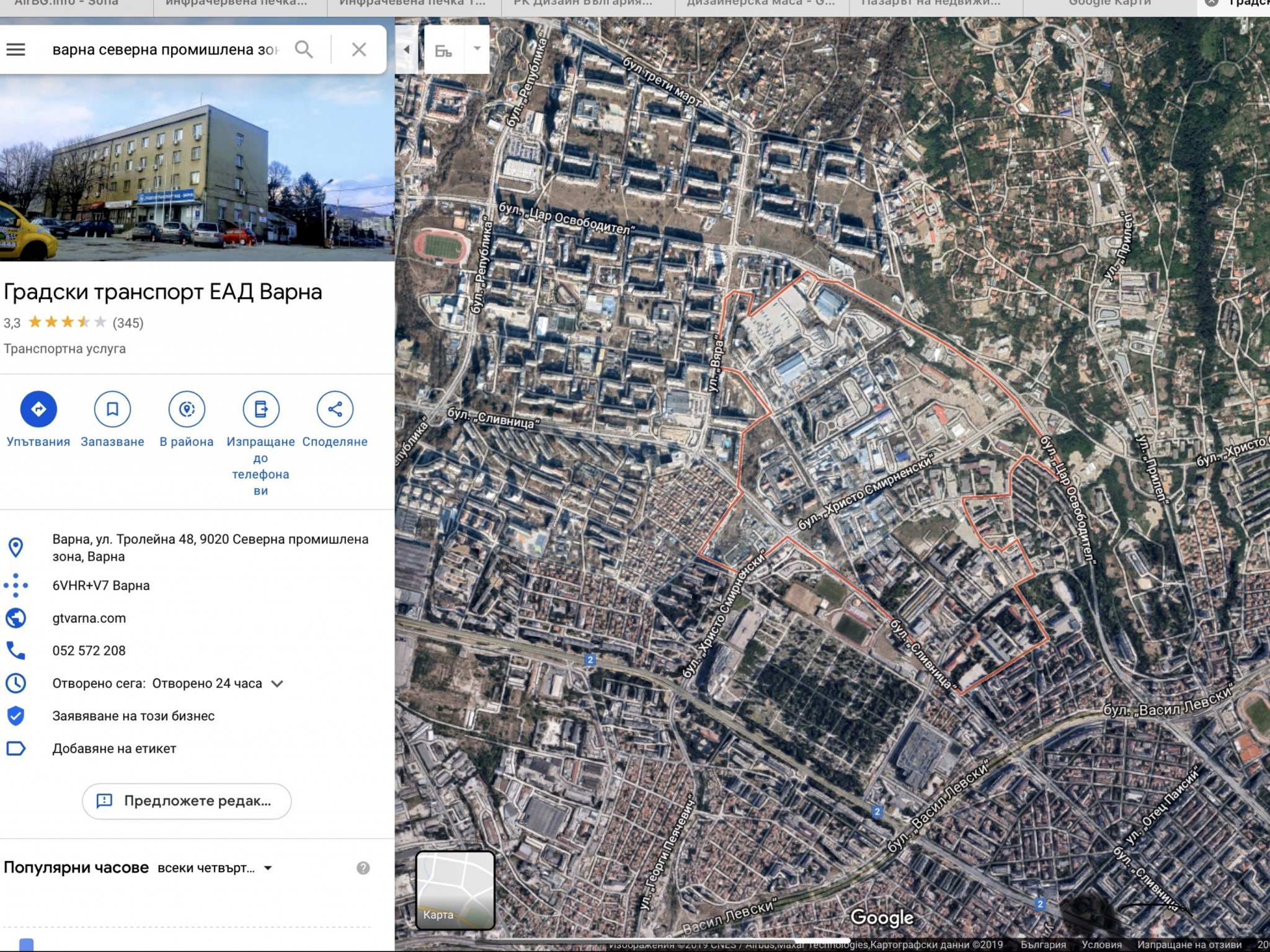The image size is (1270, 952).
Task: Switch to Карта map view thumbnail
Action: (x=455, y=890)
